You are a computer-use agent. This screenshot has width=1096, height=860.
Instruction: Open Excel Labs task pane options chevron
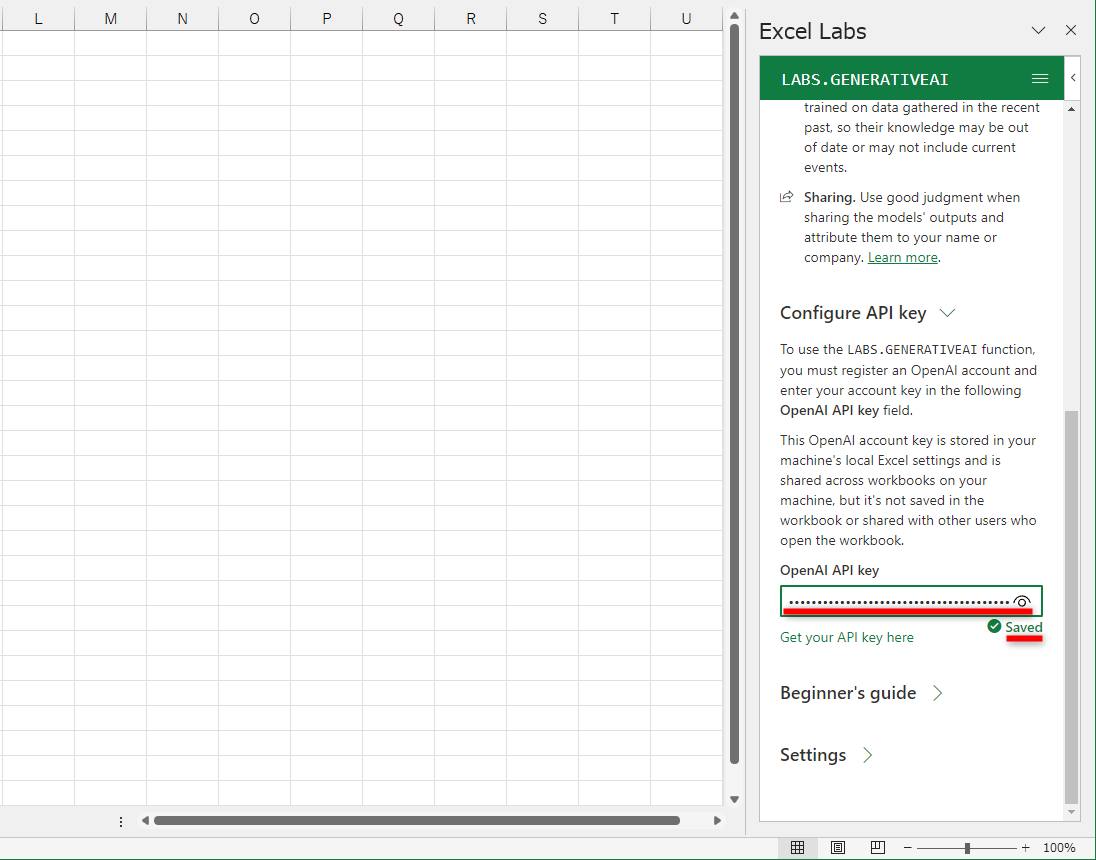coord(1038,30)
